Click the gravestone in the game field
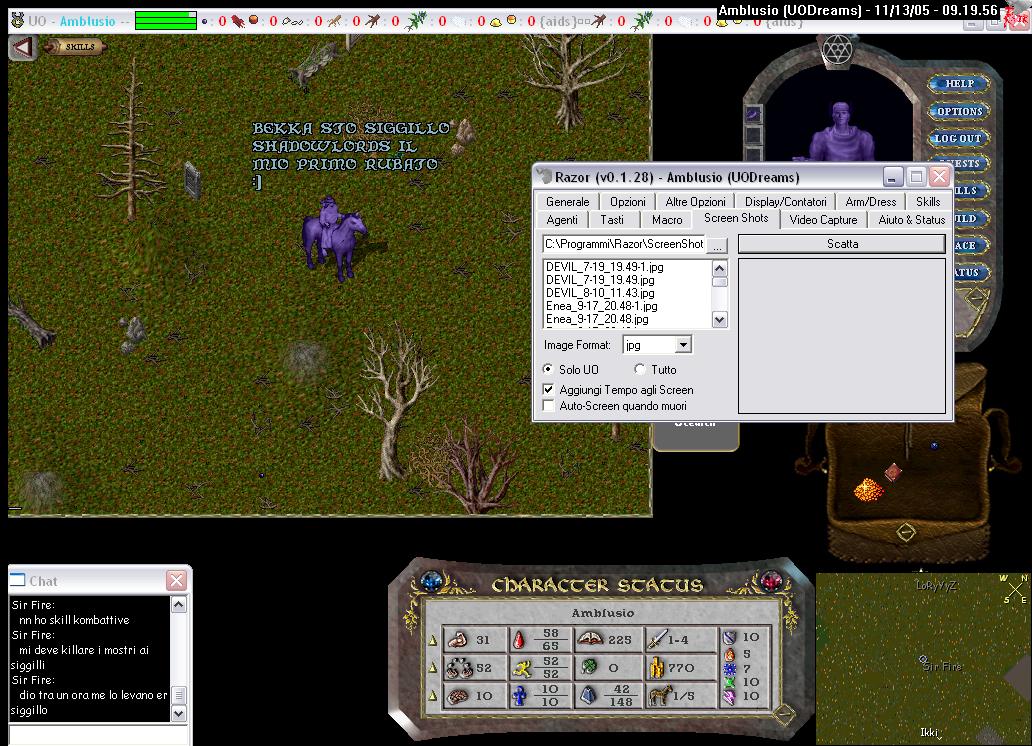Image resolution: width=1032 pixels, height=746 pixels. [x=192, y=179]
